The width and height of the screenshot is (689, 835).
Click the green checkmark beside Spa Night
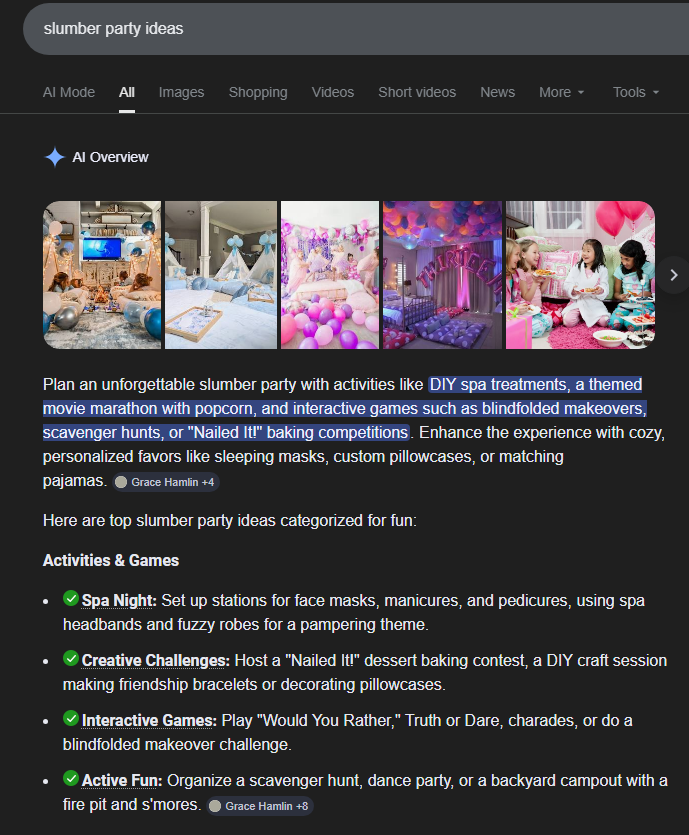point(71,598)
